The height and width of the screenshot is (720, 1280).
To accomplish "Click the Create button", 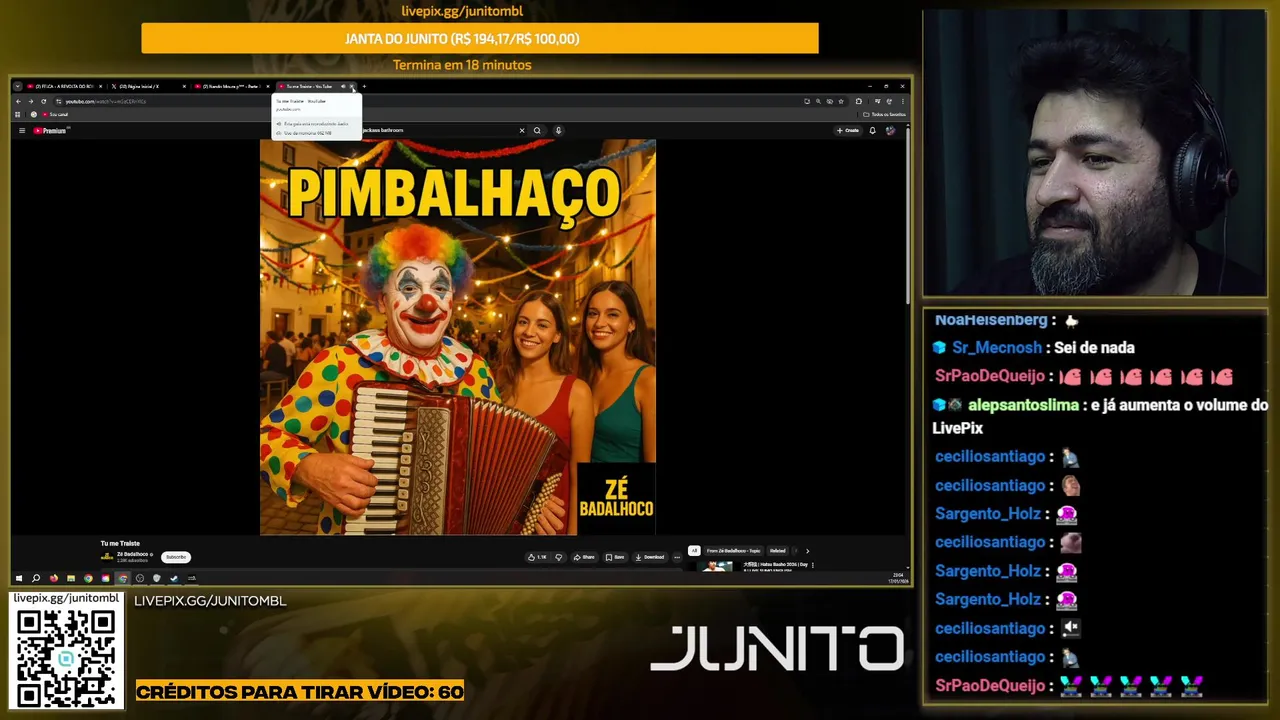I will click(847, 130).
